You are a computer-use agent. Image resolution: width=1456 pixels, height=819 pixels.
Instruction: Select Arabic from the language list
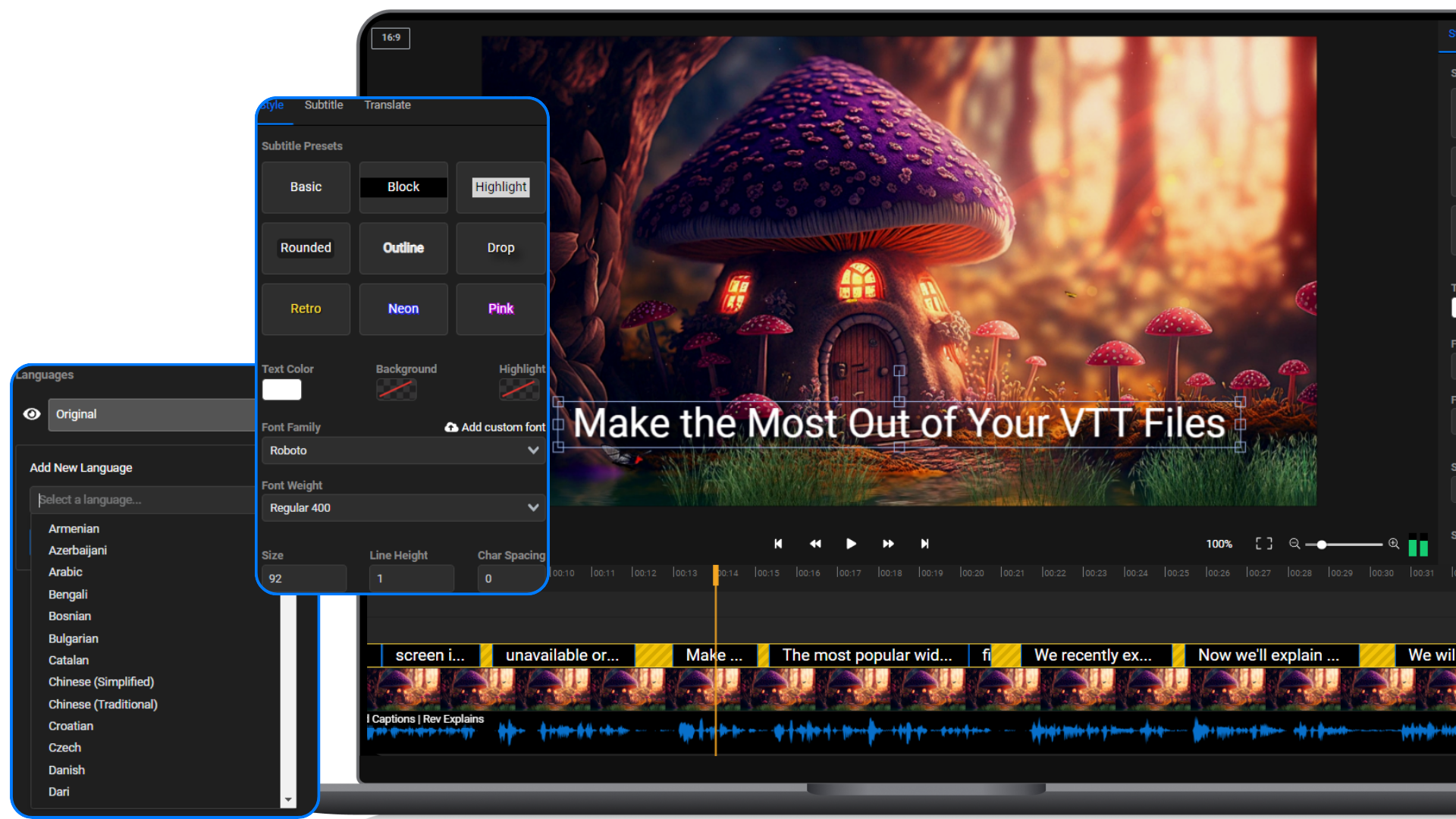(65, 572)
